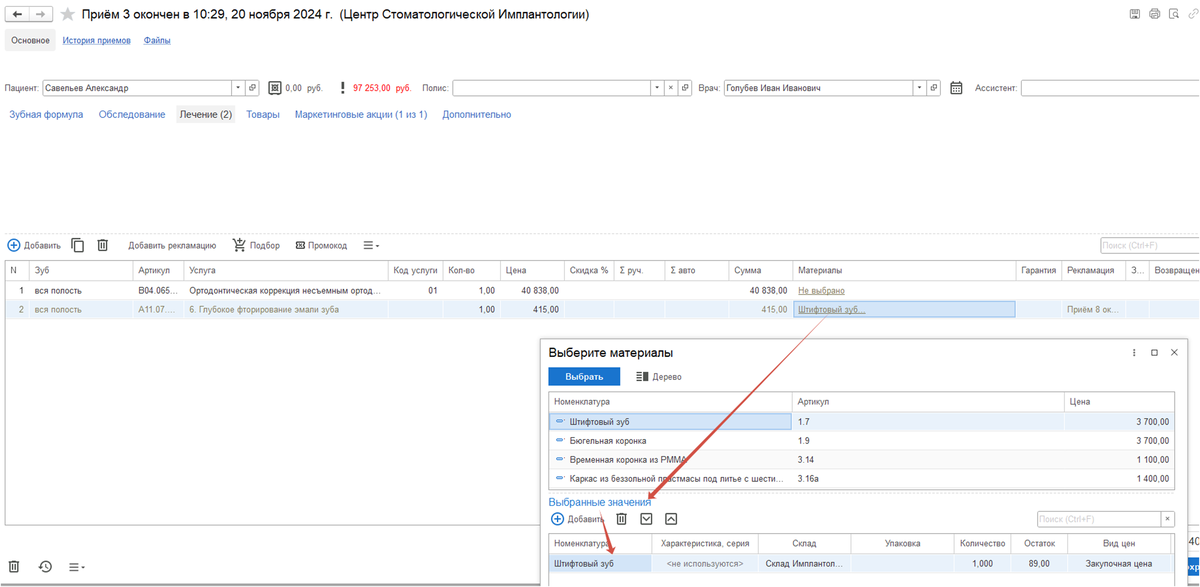Screen dimensions: 1200x587
Task: Open the treatment toolbar more-actions list menu
Action: 371,245
